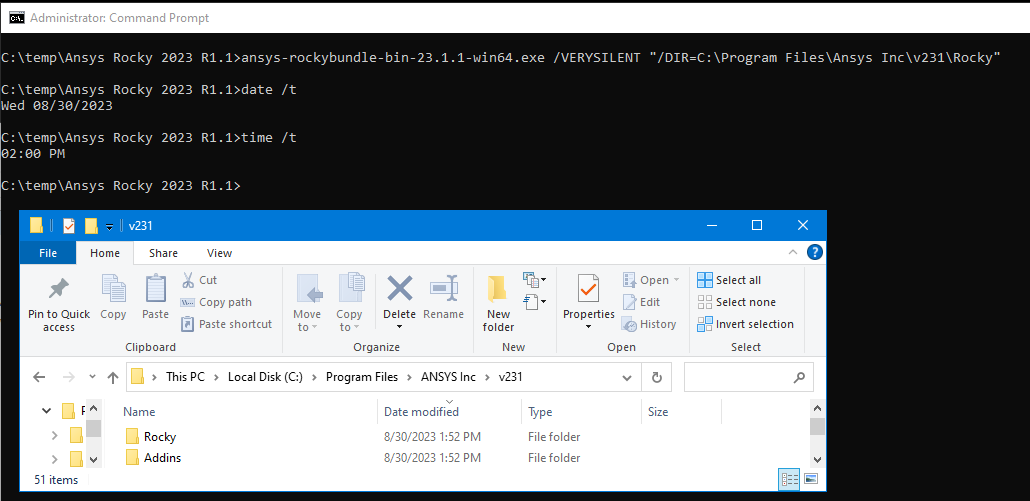Click Select none
This screenshot has height=501, width=1030.
[736, 302]
